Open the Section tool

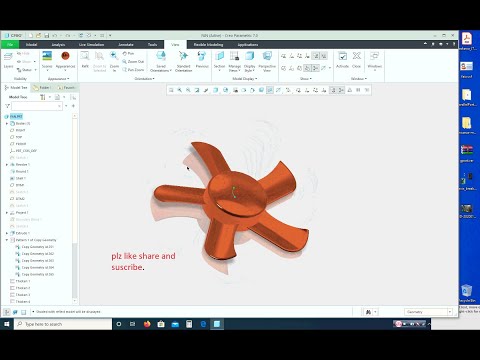[219, 61]
